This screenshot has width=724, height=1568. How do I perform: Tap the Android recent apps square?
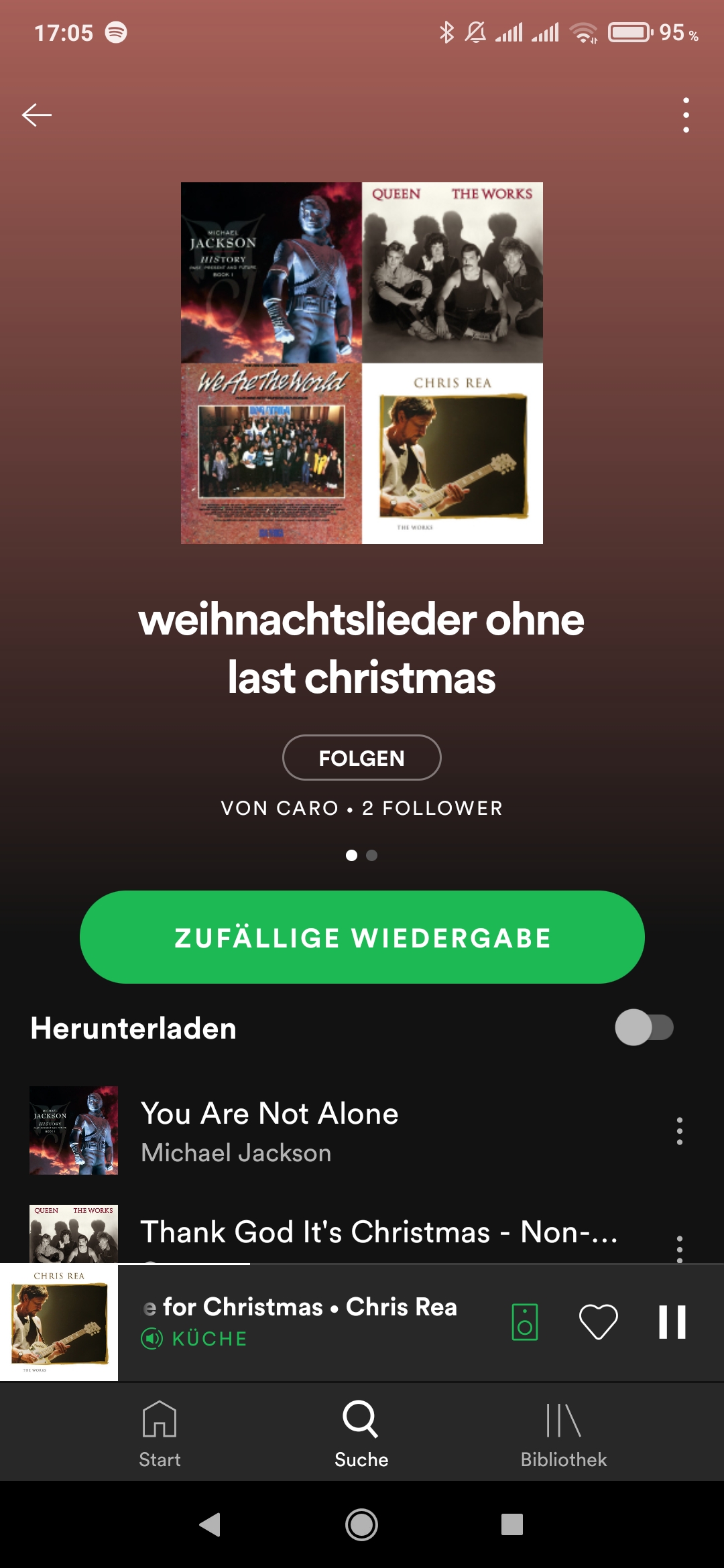(512, 1524)
